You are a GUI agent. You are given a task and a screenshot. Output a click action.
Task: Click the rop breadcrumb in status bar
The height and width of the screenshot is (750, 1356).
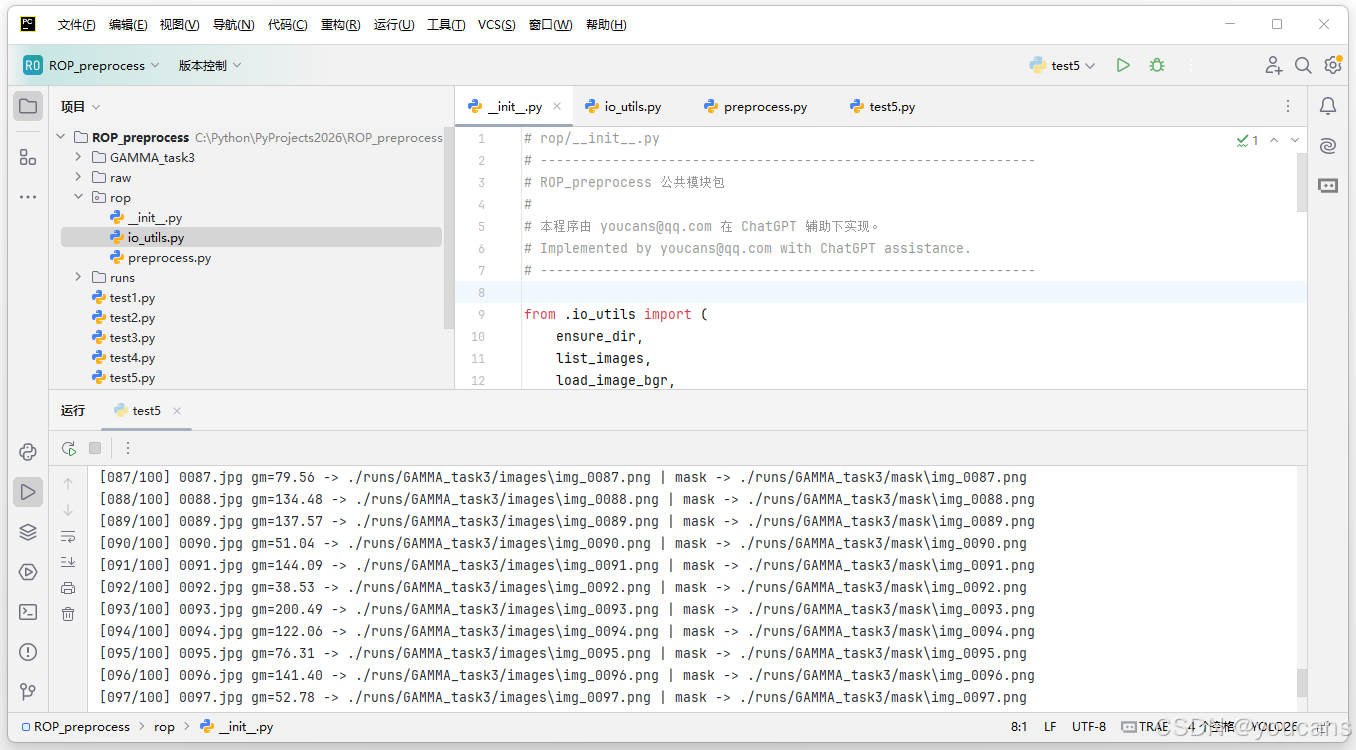click(x=164, y=727)
